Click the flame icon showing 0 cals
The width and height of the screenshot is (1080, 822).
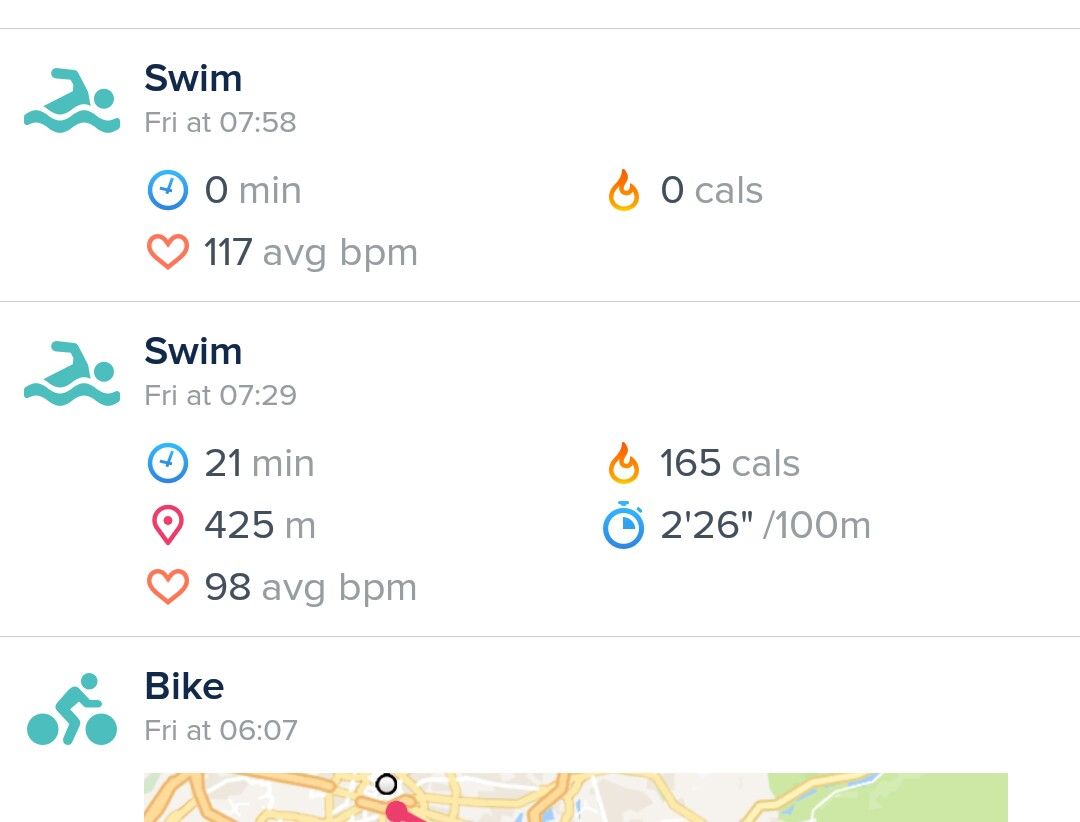pos(623,190)
